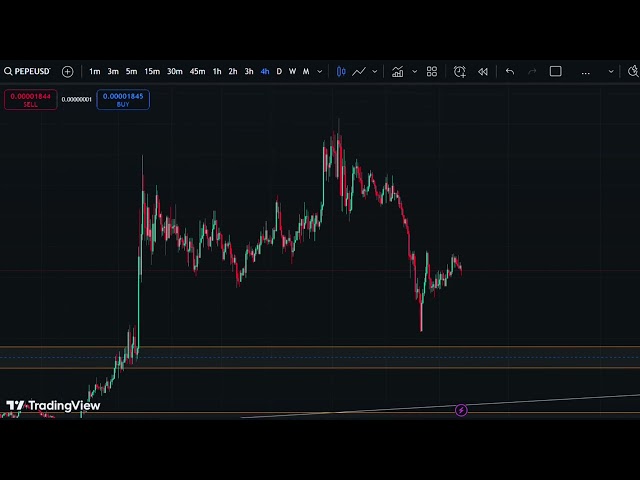
Task: Switch to Monthly (M) timeframe
Action: [x=306, y=71]
